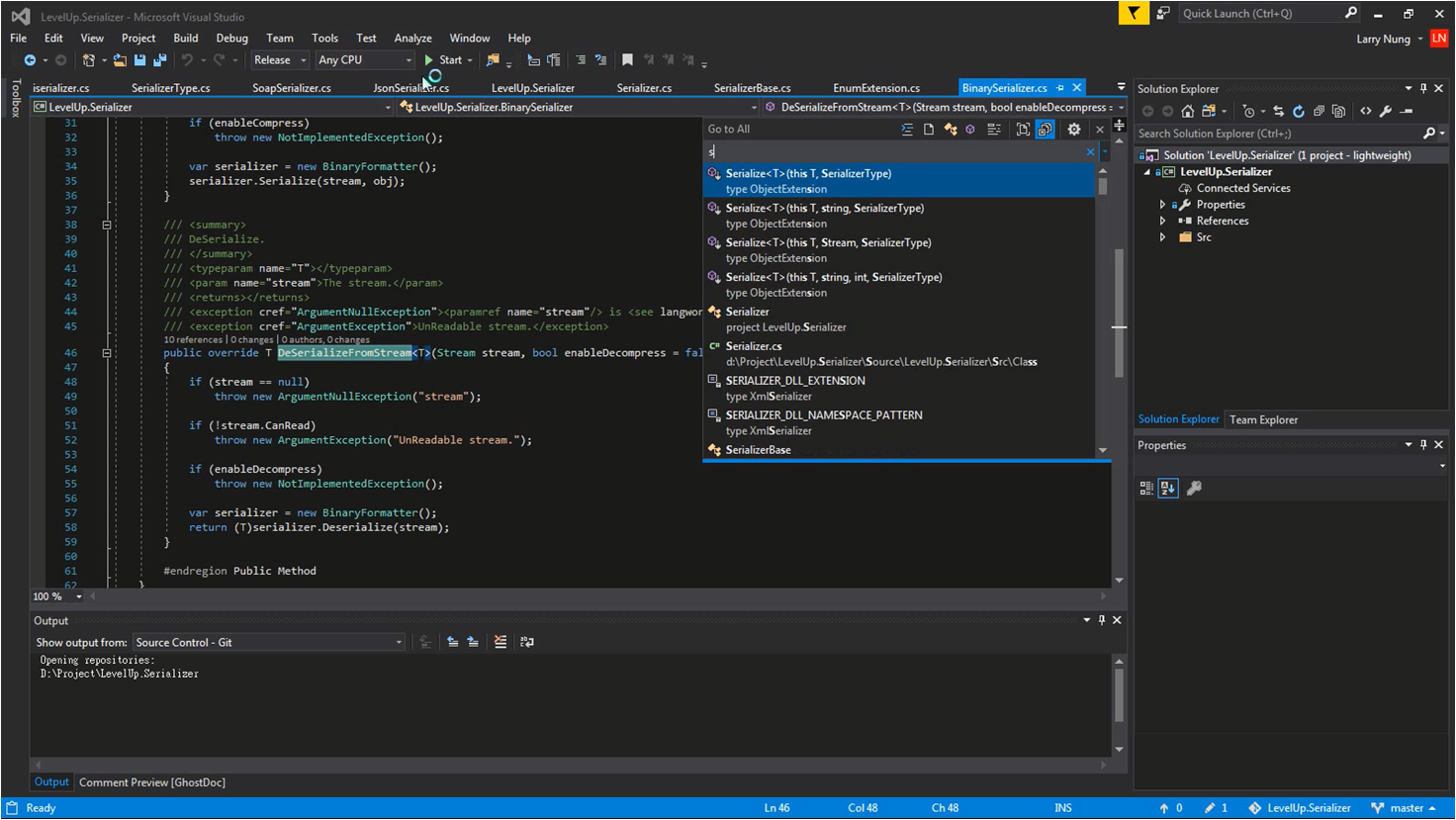Click the Start debugging button
This screenshot has height=820, width=1456.
tap(444, 60)
